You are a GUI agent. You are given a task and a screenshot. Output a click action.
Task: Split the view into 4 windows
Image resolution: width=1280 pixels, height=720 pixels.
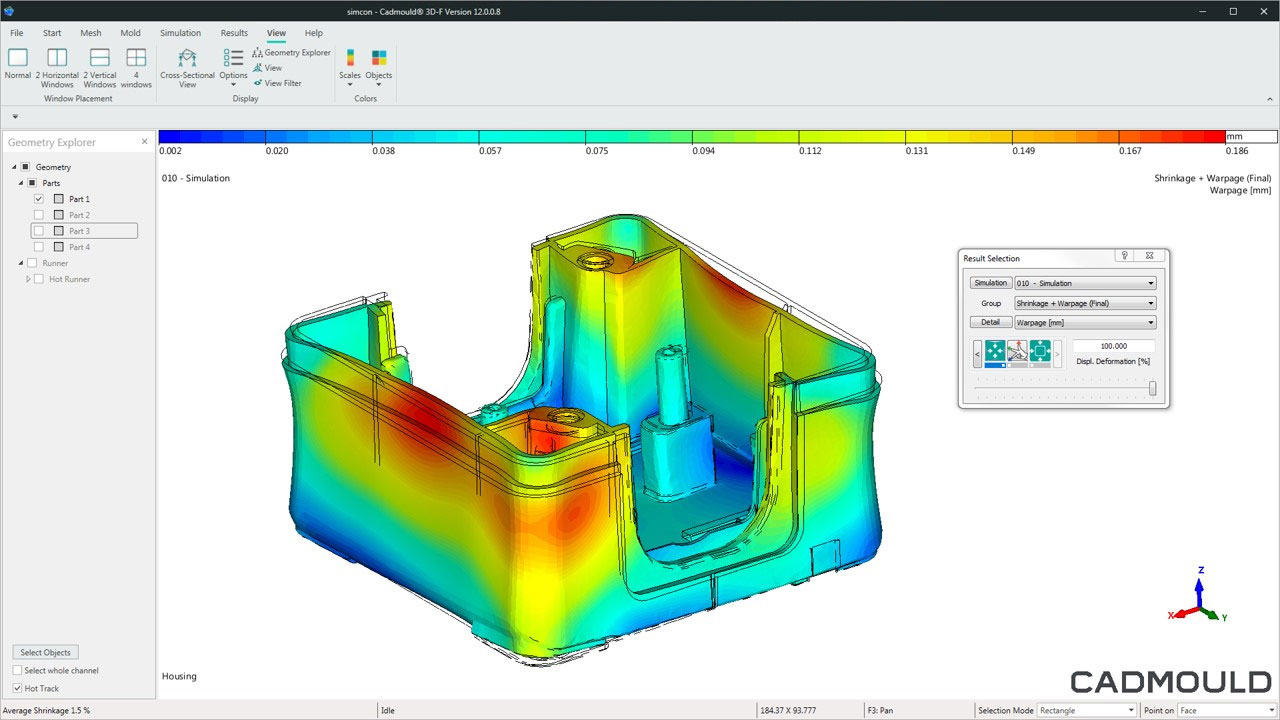pyautogui.click(x=136, y=58)
